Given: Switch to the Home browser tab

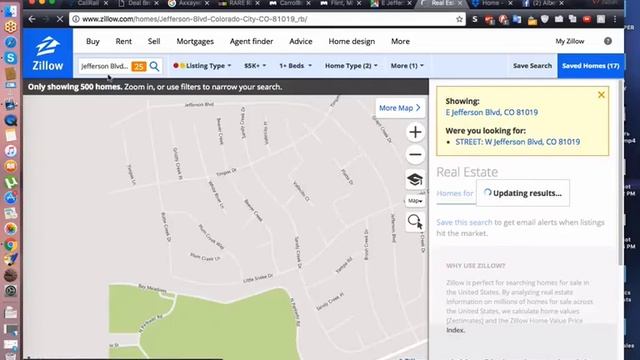Looking at the screenshot, I should tap(492, 3).
